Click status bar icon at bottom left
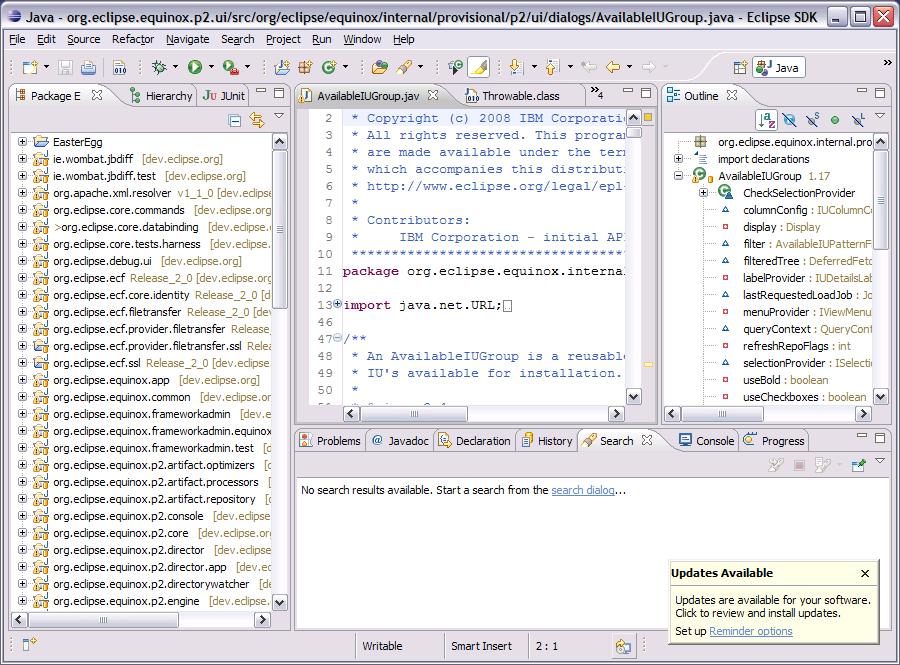The image size is (900, 665). (29, 644)
